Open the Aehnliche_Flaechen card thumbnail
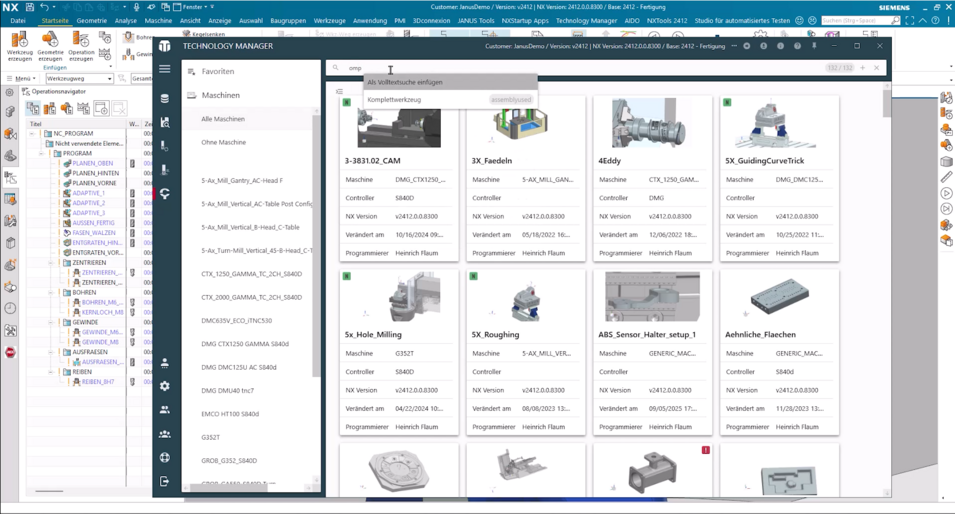Image resolution: width=955 pixels, height=514 pixels. click(x=779, y=298)
